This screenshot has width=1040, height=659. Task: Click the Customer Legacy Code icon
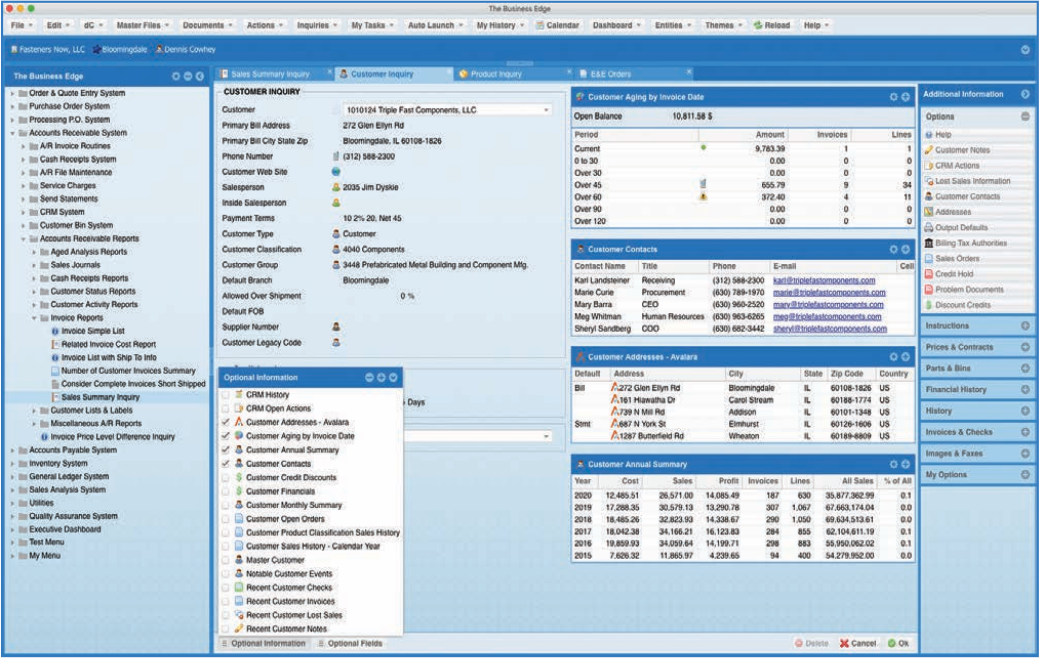336,343
